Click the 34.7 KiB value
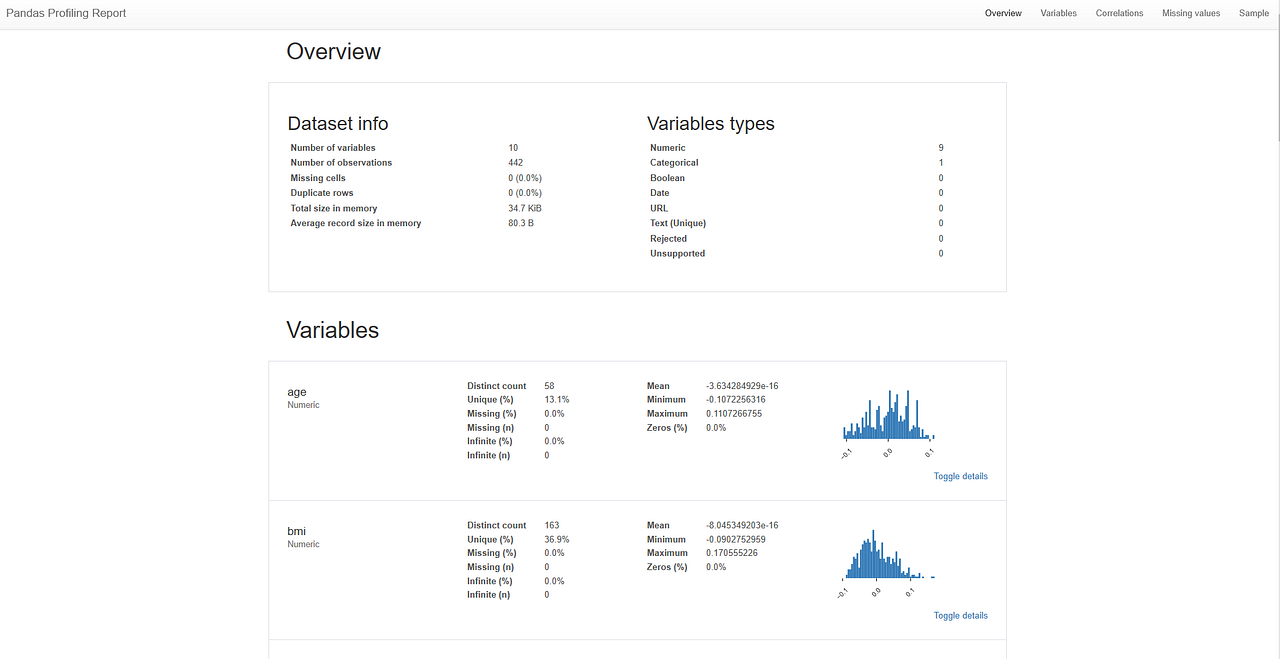The width and height of the screenshot is (1280, 659). [525, 208]
